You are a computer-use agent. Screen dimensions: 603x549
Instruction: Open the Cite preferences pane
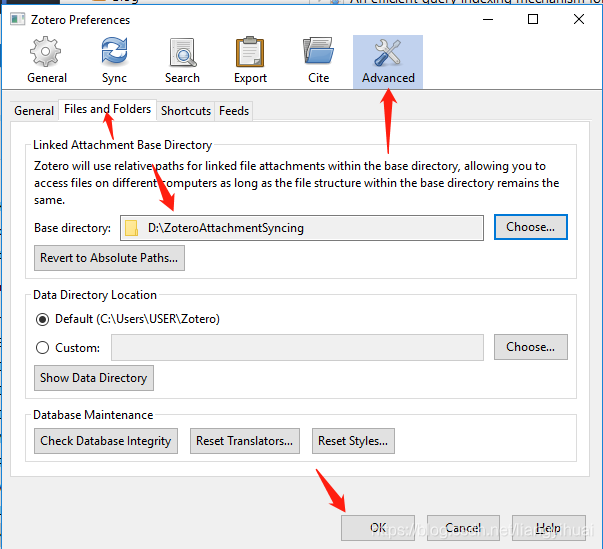pos(318,61)
